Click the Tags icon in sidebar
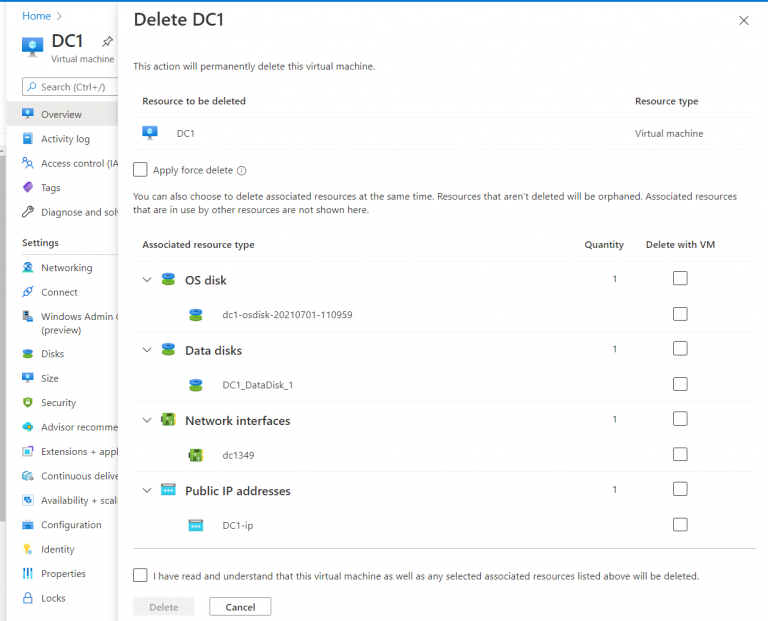The width and height of the screenshot is (768, 621). coord(28,187)
